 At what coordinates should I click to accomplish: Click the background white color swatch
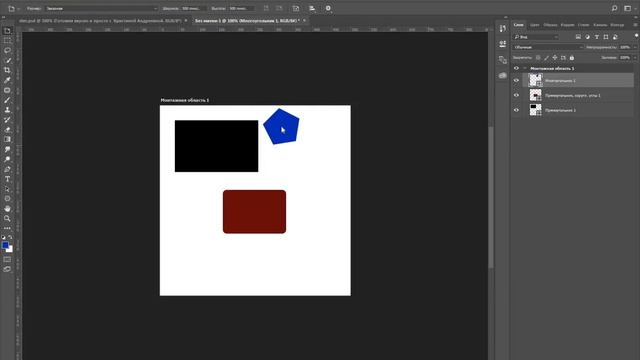coord(10,249)
